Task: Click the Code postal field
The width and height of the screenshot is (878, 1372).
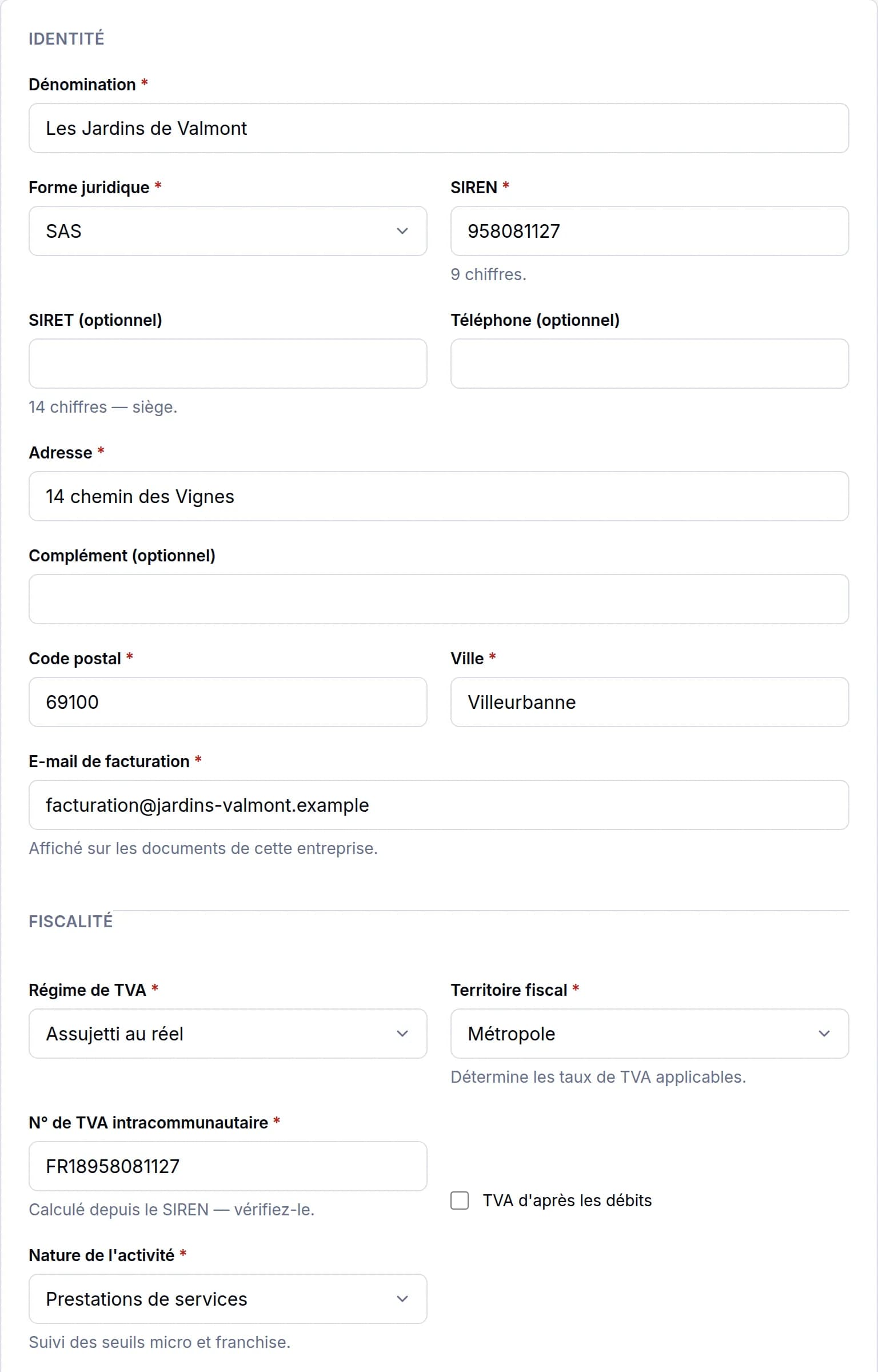Action: pos(228,702)
